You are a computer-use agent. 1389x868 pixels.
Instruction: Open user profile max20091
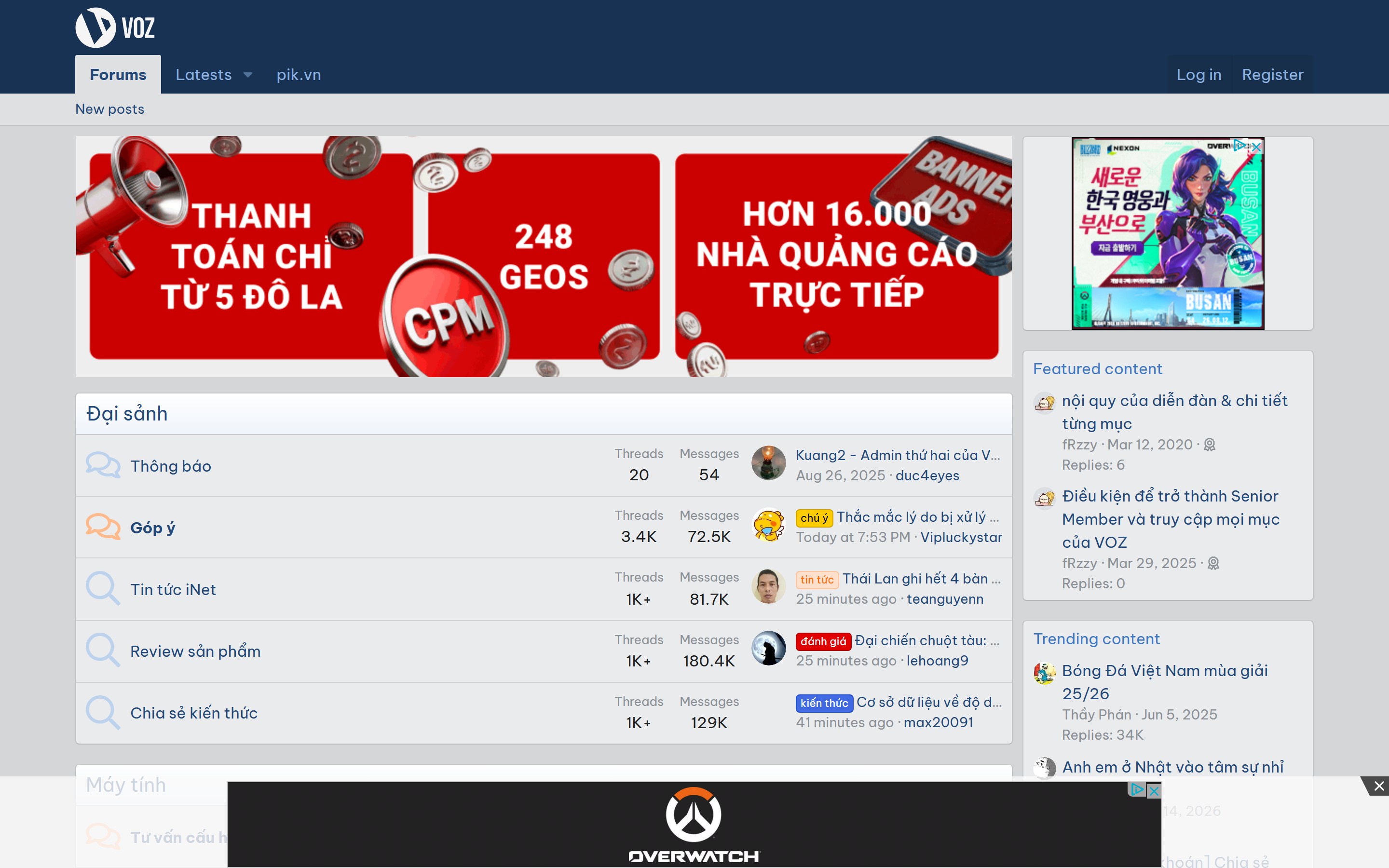tap(939, 723)
